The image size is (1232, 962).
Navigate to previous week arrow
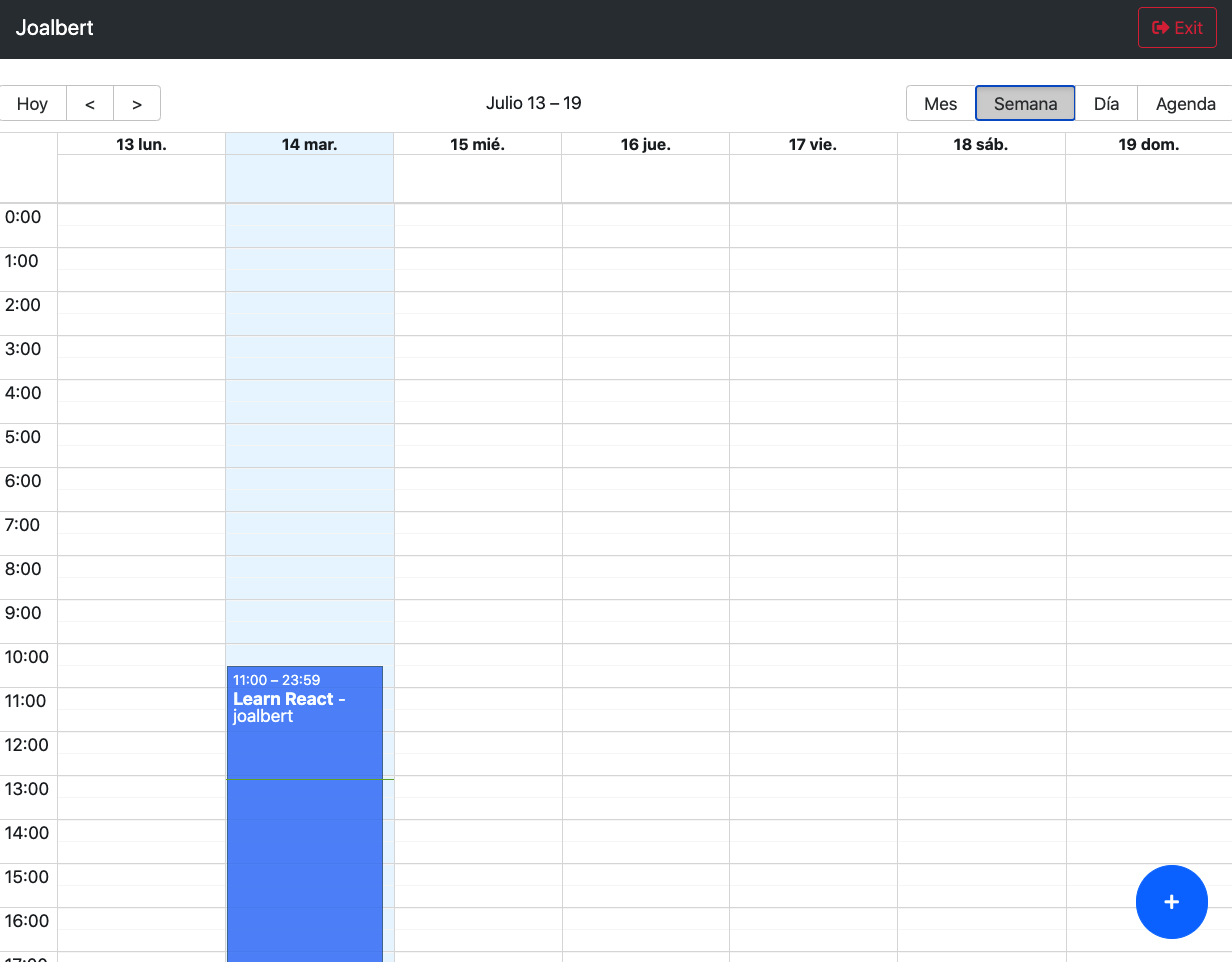pos(90,103)
